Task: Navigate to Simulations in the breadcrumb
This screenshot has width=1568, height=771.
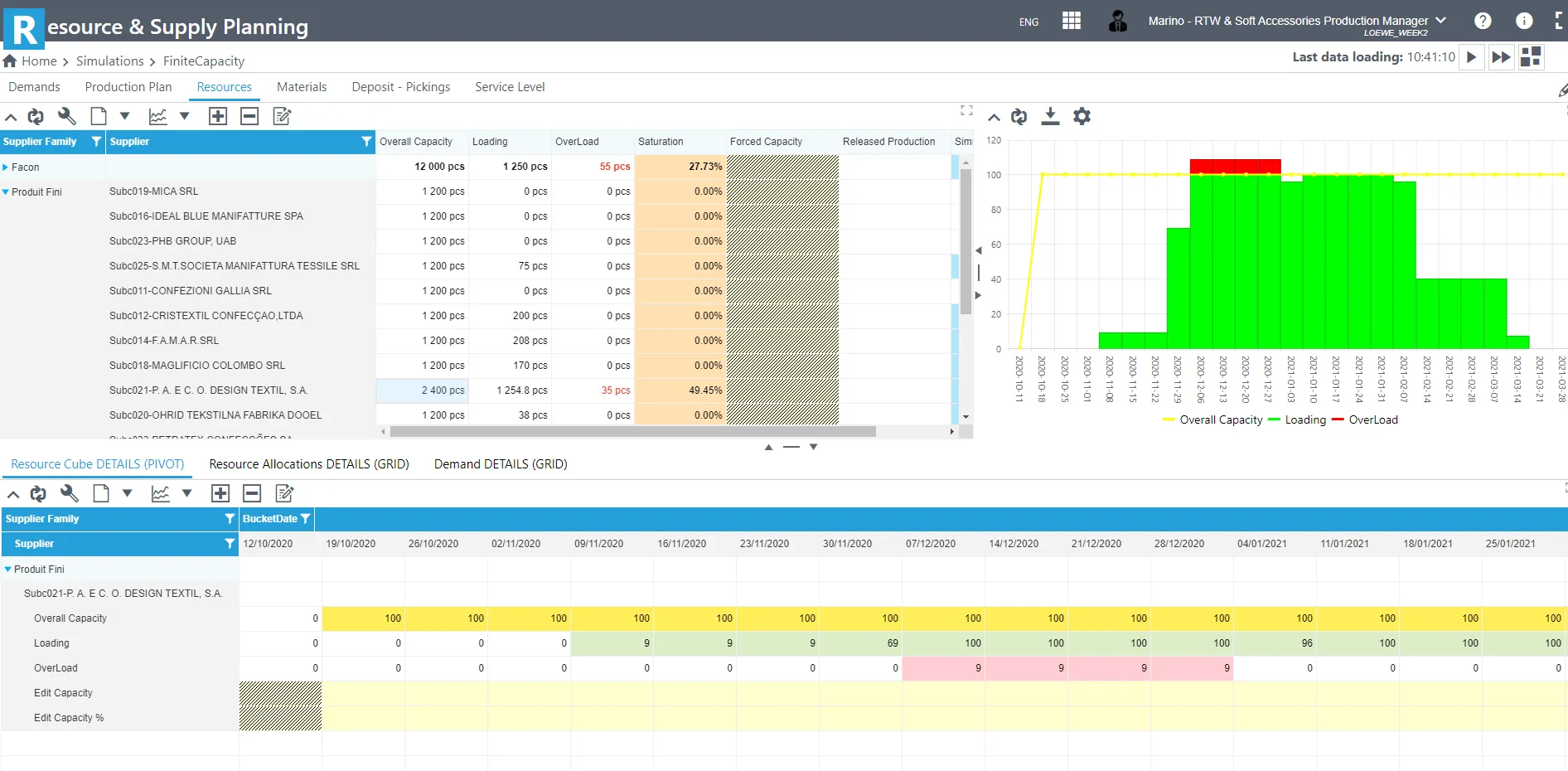Action: coord(111,61)
